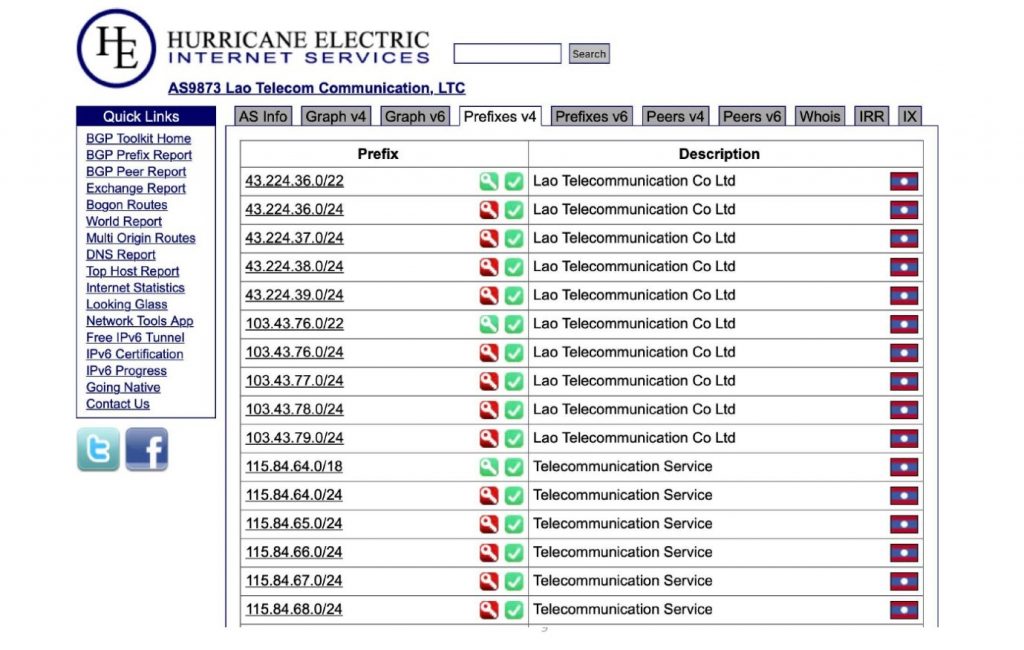Open the Peers v4 tab

pyautogui.click(x=675, y=116)
